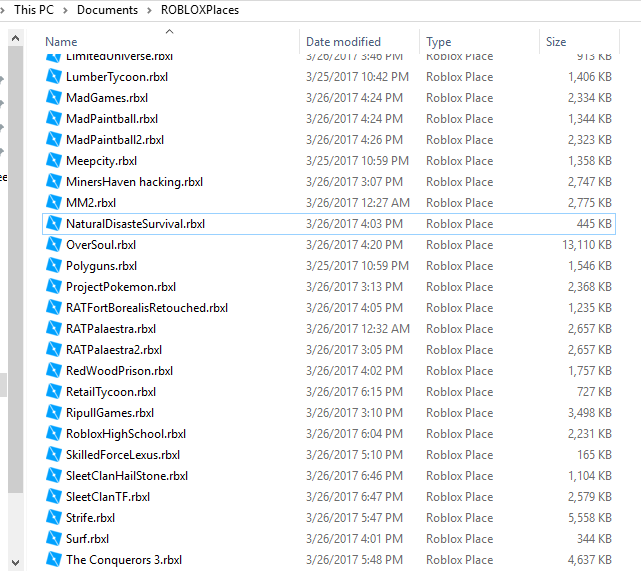641x575 pixels.
Task: Expand breadcrumb arrow after This PC
Action: 65,10
